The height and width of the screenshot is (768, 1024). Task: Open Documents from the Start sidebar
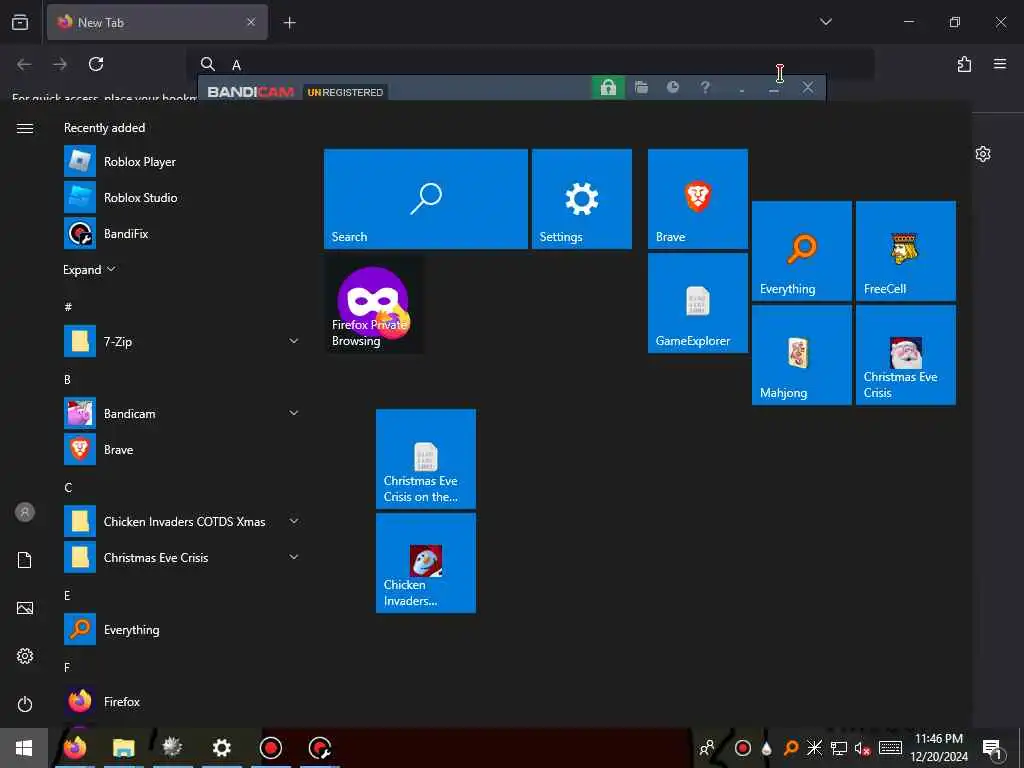tap(25, 560)
